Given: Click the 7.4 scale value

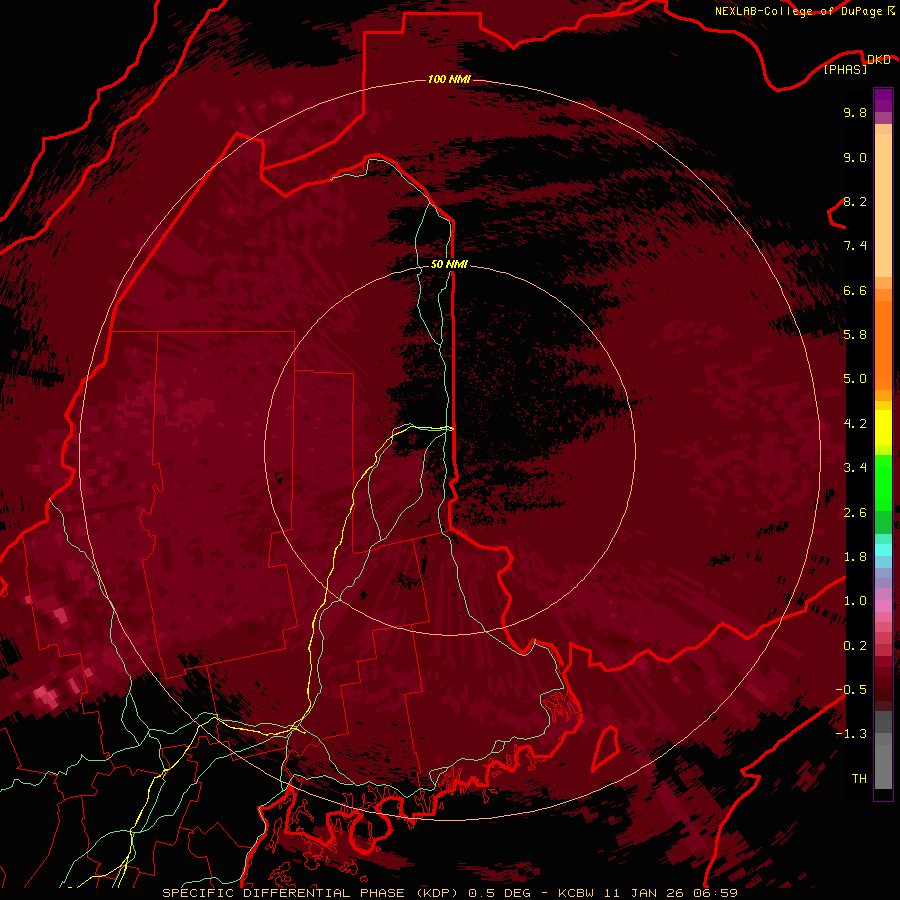Looking at the screenshot, I should point(855,246).
